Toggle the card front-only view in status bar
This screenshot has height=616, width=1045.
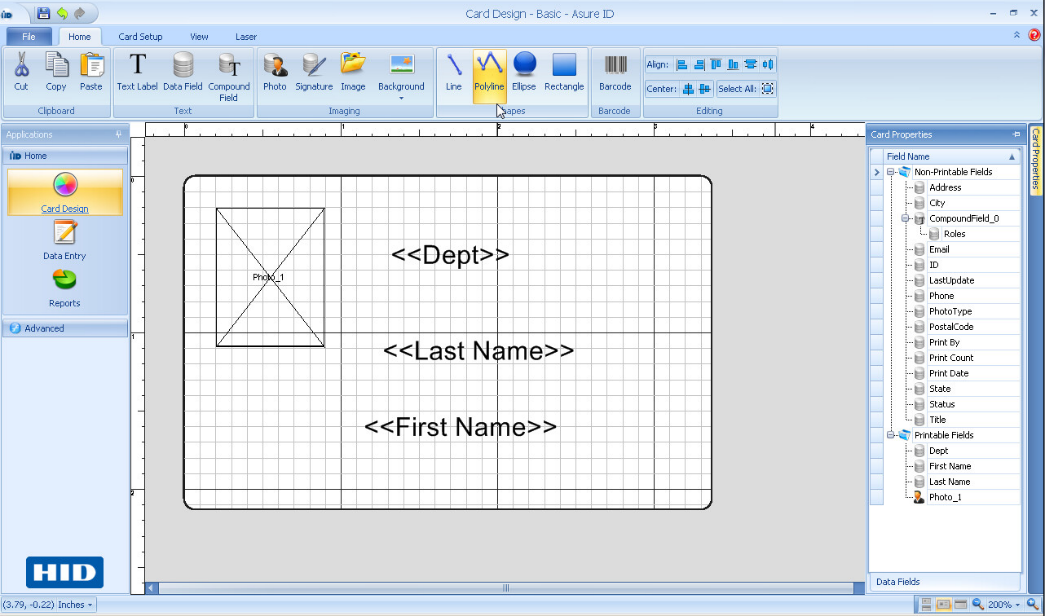click(943, 605)
